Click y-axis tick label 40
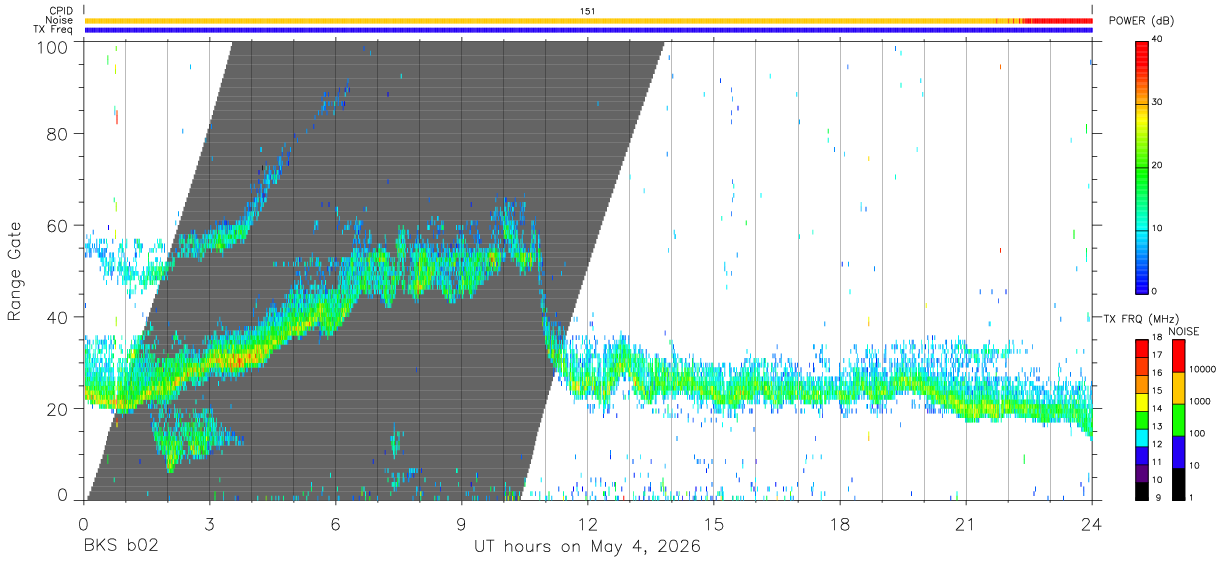The image size is (1228, 567). tap(57, 317)
